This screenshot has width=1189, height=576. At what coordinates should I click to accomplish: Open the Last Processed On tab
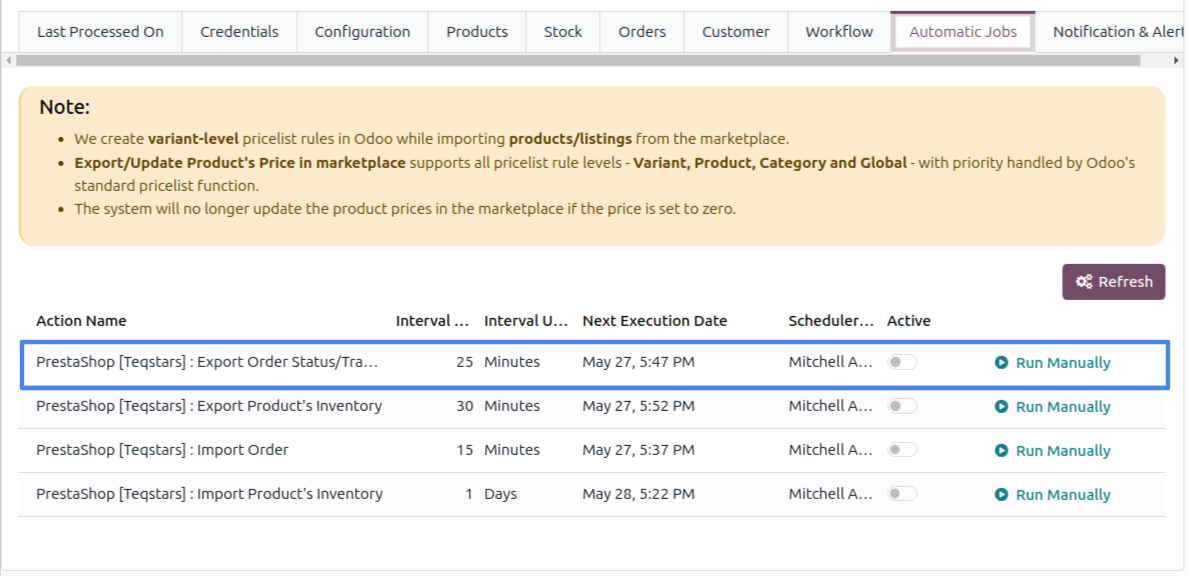tap(100, 32)
